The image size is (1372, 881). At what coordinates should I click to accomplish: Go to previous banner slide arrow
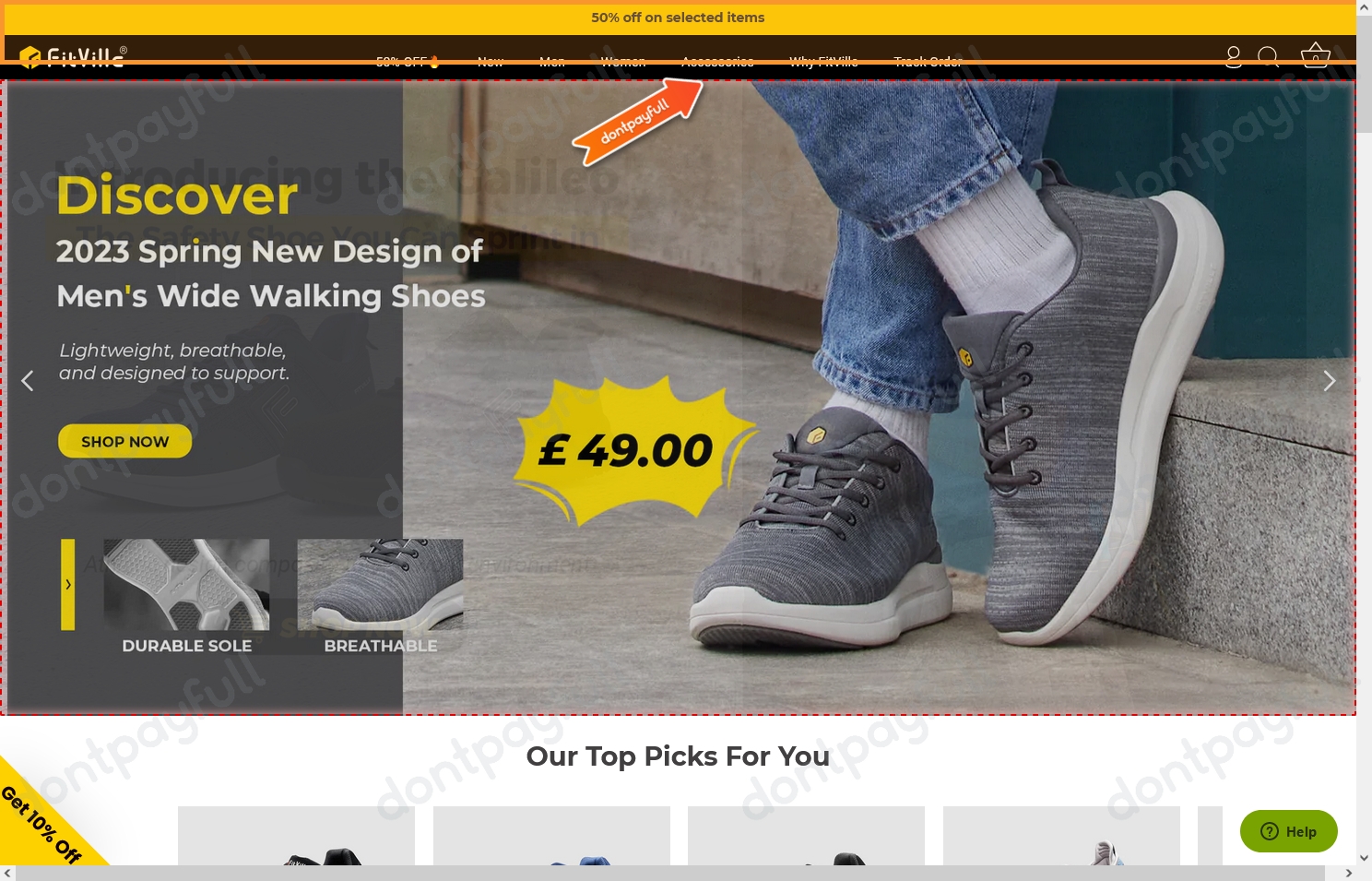click(x=28, y=381)
